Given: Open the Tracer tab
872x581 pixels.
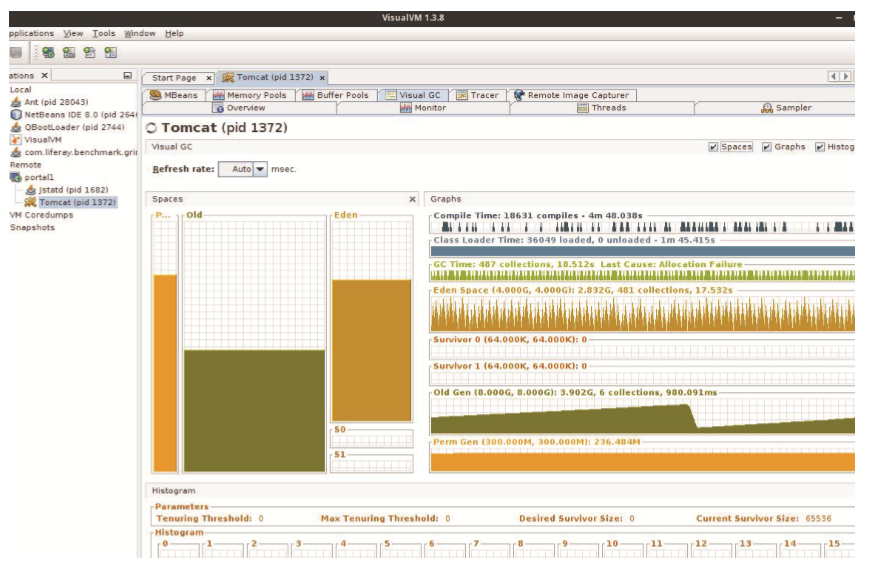Looking at the screenshot, I should pos(477,95).
